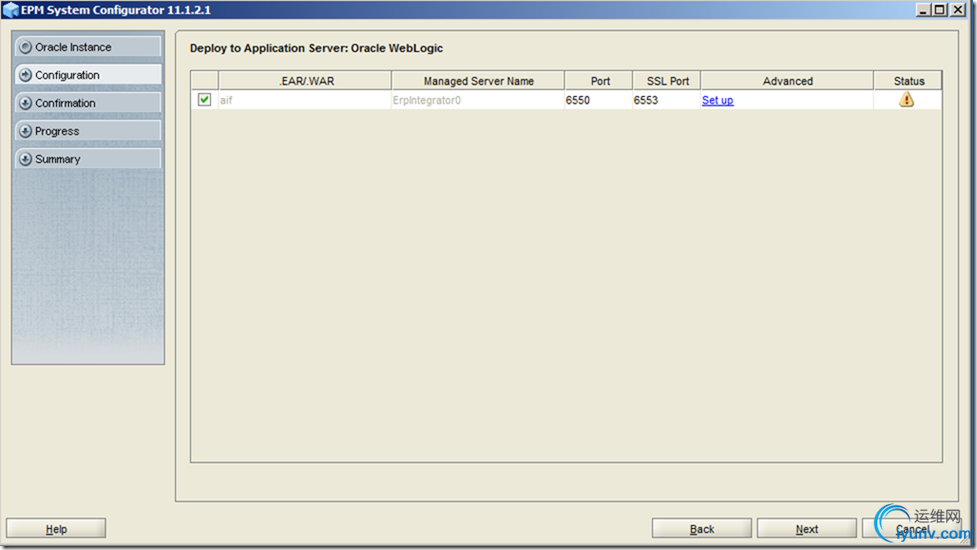Uncheck the aif deployment checkbox
The height and width of the screenshot is (550, 977).
pos(204,100)
